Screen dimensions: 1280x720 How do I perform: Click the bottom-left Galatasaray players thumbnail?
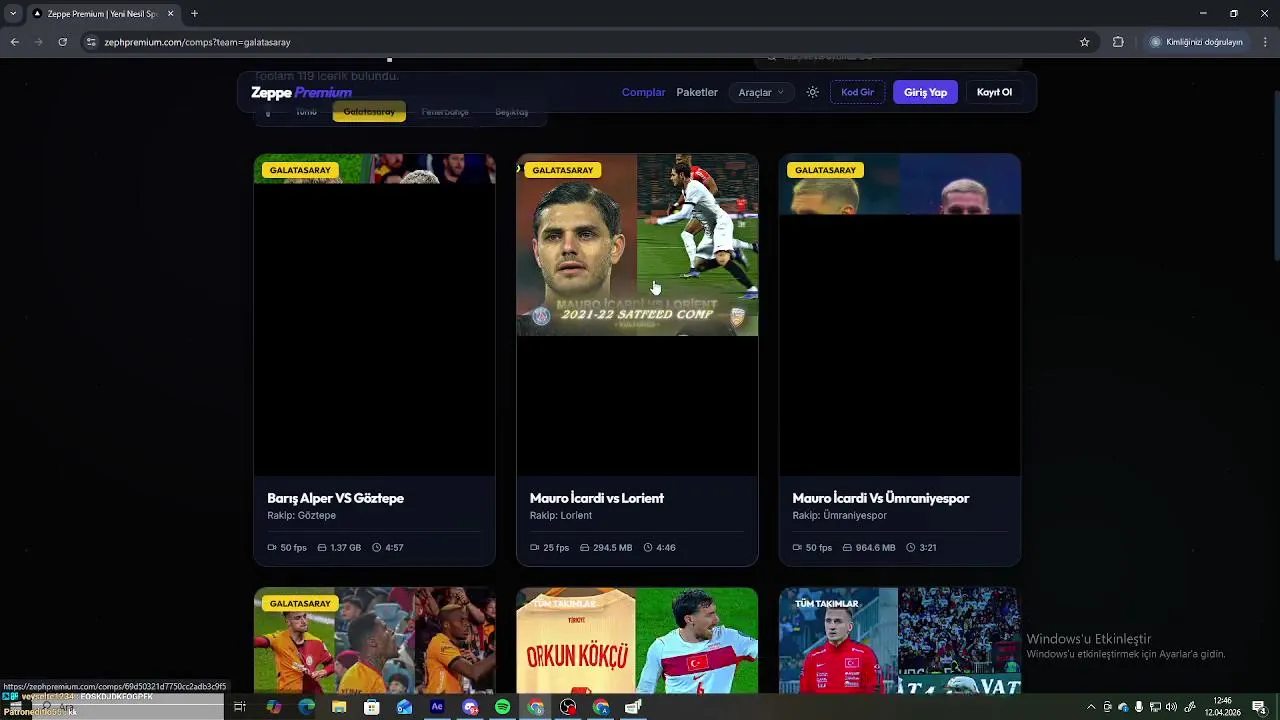374,641
